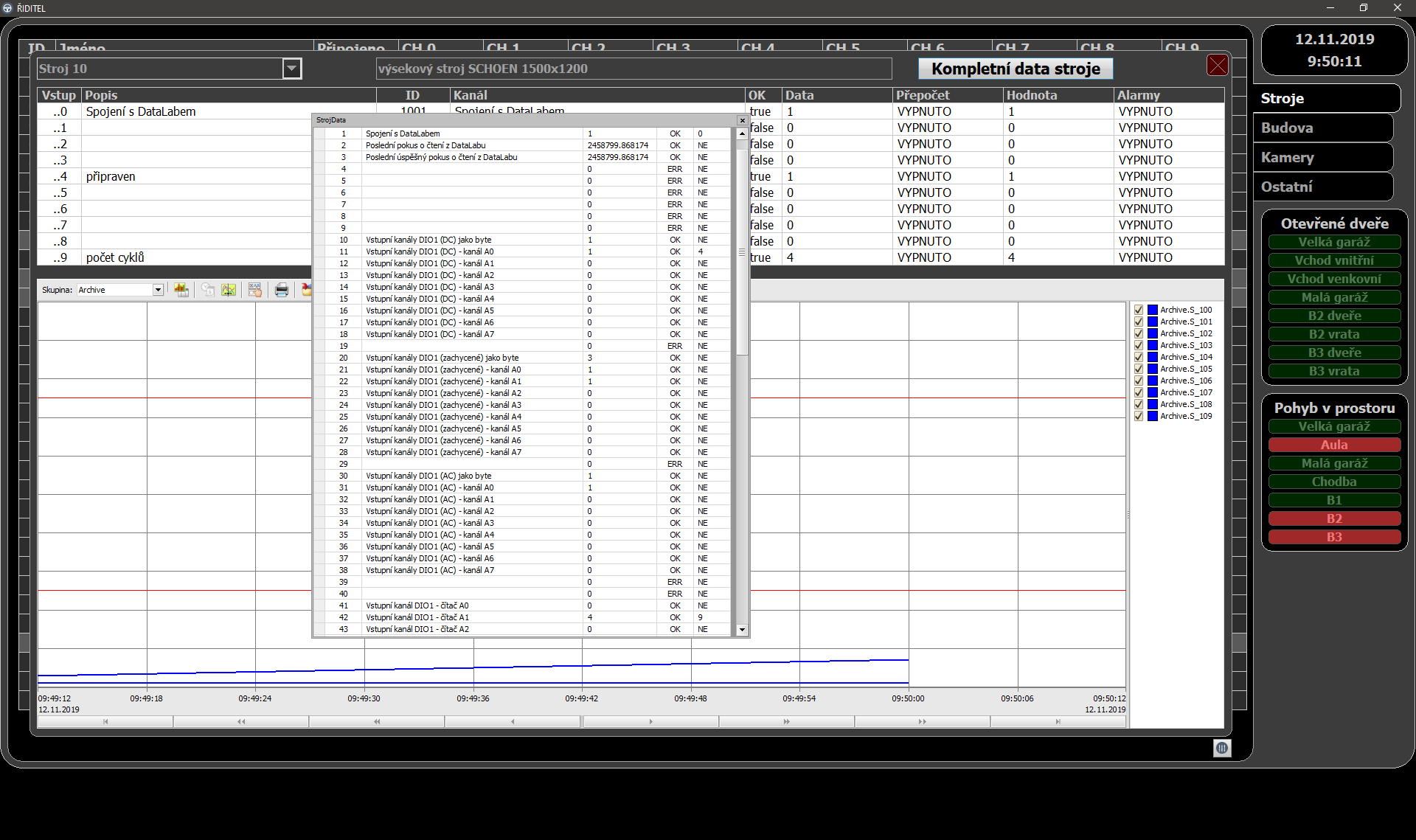The height and width of the screenshot is (840, 1416).
Task: Click StrojData list scroll-down arrow
Action: tap(742, 629)
